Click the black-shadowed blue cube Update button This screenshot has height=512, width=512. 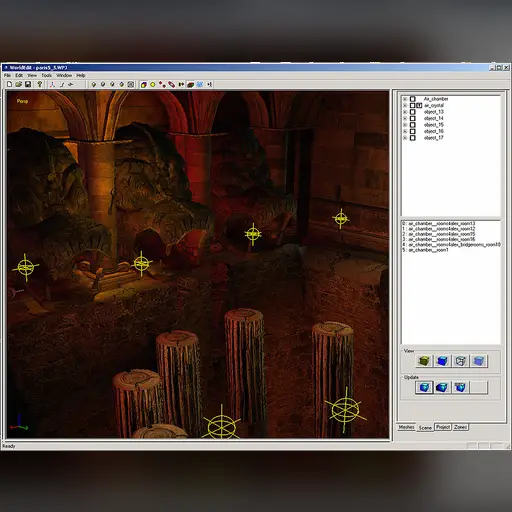[442, 387]
